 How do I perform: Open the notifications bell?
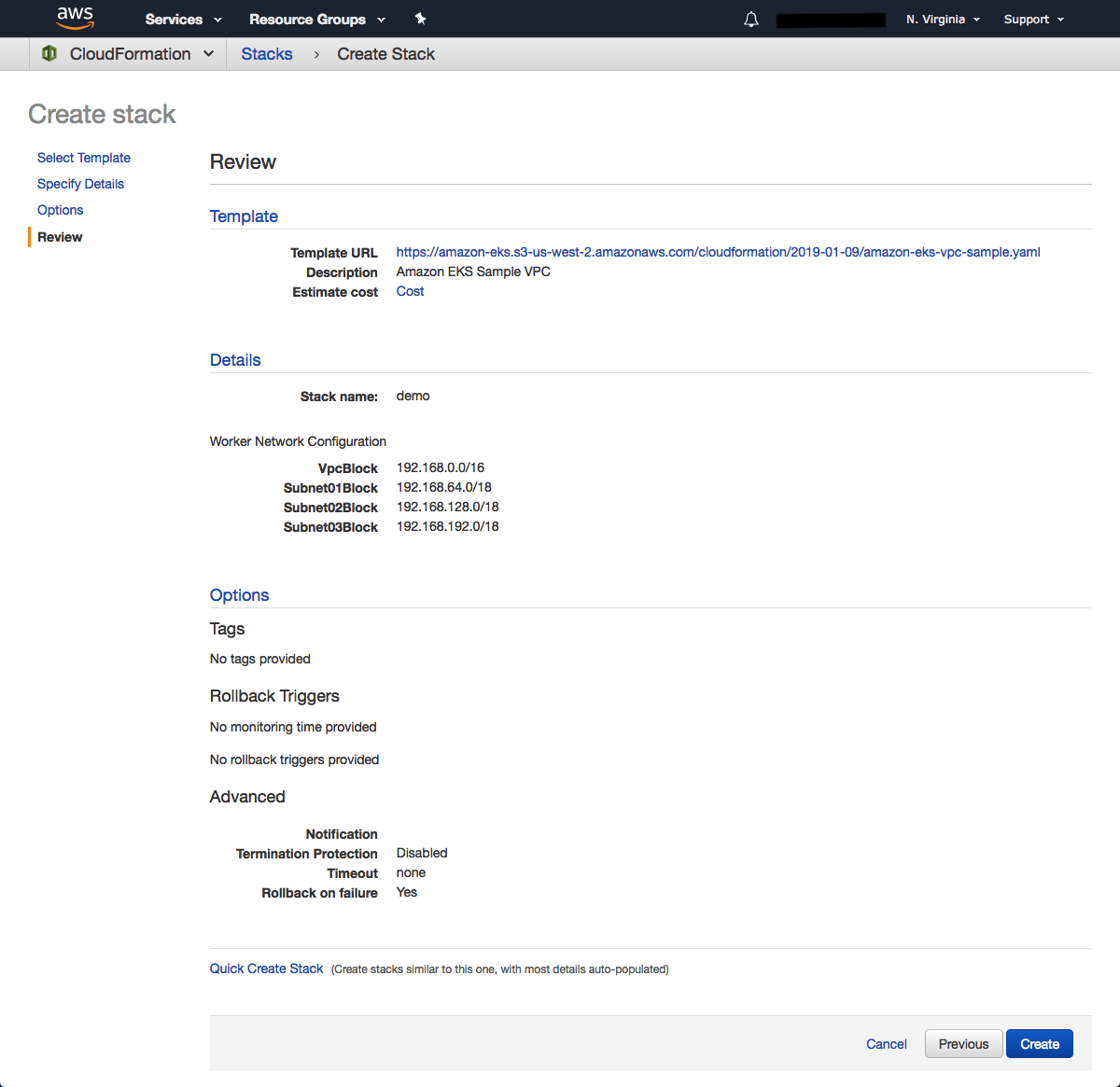click(x=751, y=20)
